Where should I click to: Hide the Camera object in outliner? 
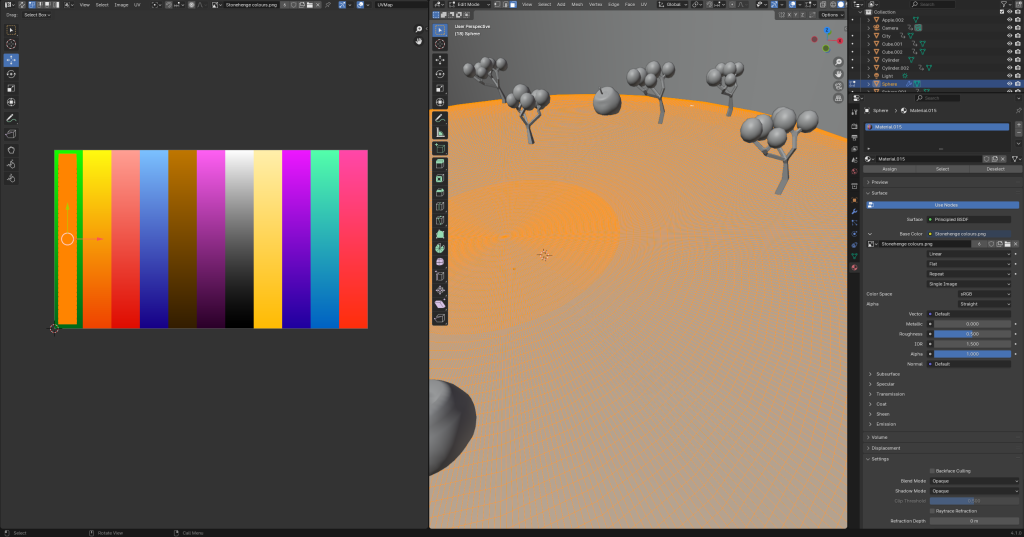[1008, 28]
